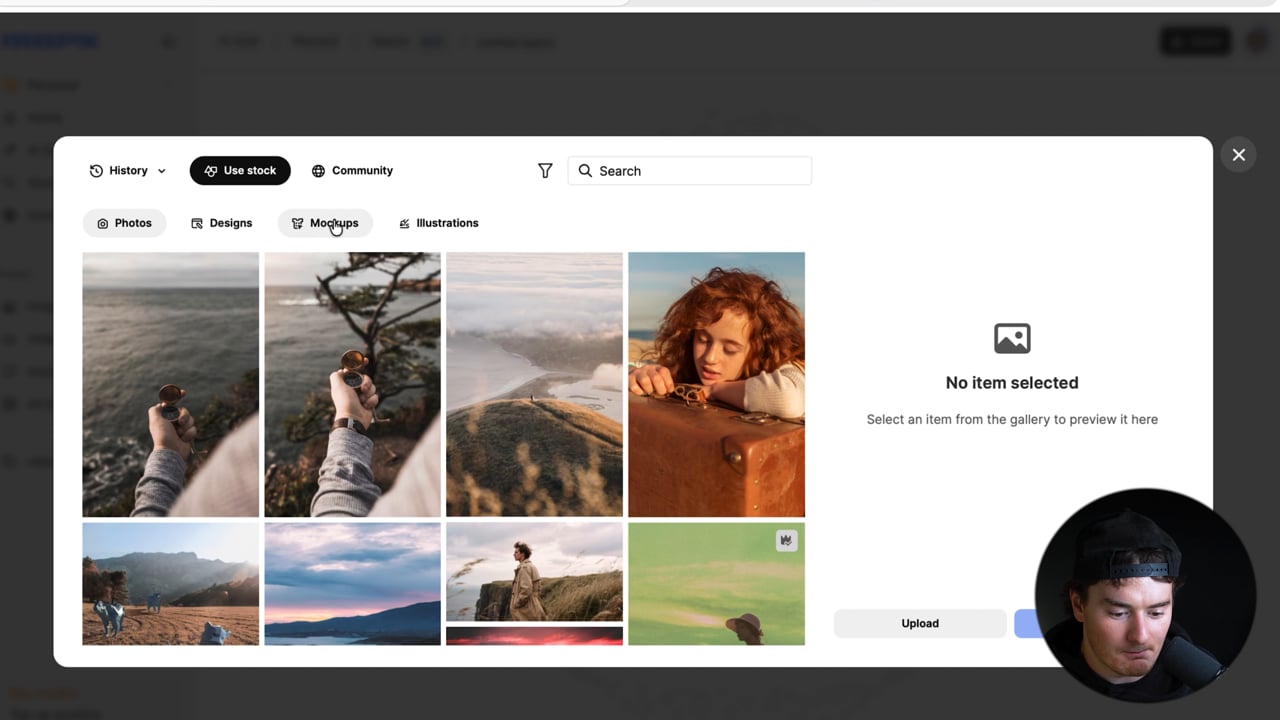Choose the pink sunset mountain lake photo
Screen dimensions: 1280x720
coord(352,584)
